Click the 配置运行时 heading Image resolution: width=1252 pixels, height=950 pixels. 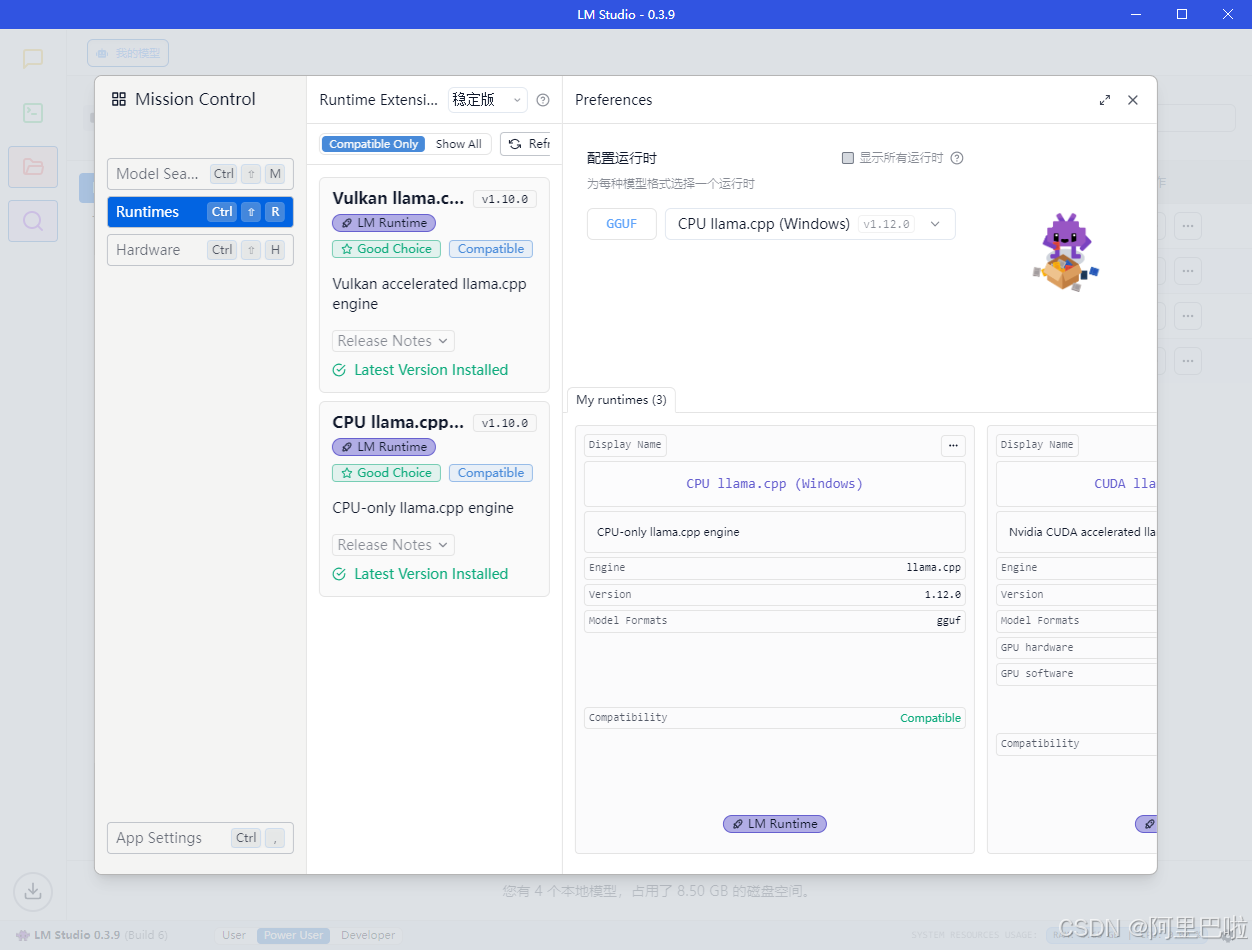pyautogui.click(x=622, y=158)
